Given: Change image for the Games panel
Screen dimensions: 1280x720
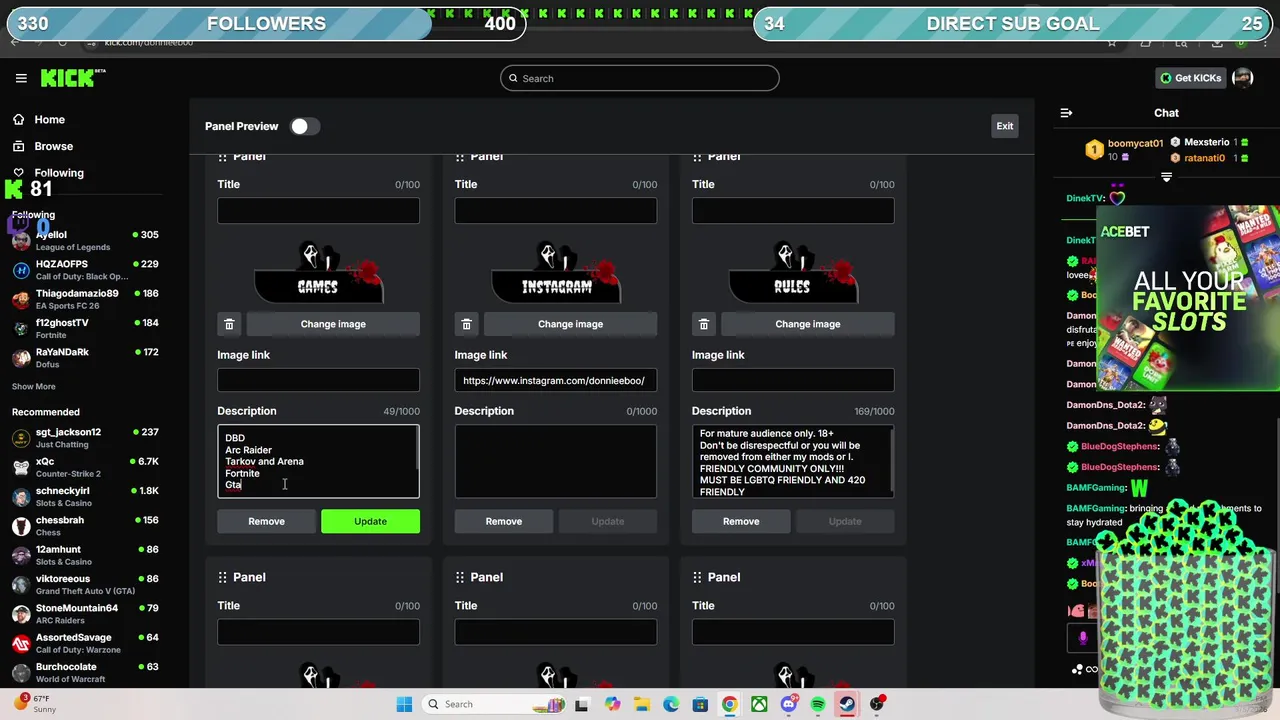Looking at the screenshot, I should tap(333, 324).
